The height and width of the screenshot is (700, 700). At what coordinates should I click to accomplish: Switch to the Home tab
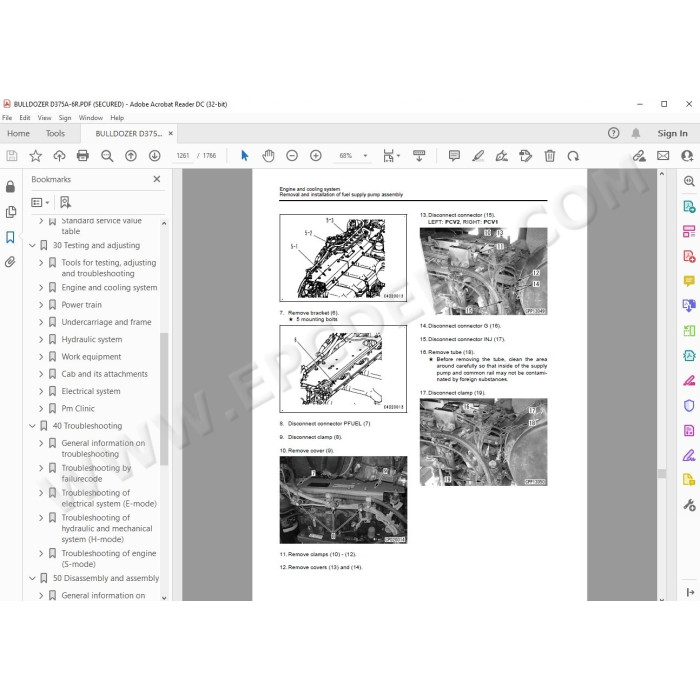[18, 133]
